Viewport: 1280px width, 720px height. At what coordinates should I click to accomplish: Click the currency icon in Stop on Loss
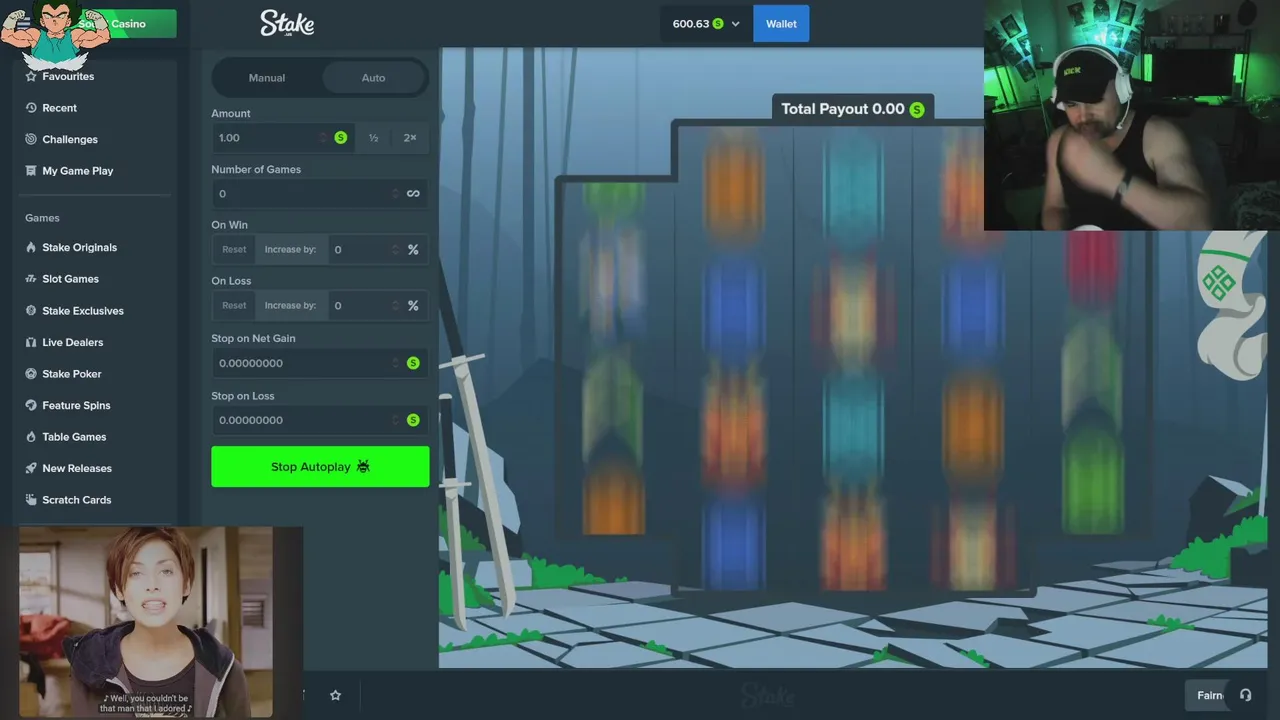point(413,420)
